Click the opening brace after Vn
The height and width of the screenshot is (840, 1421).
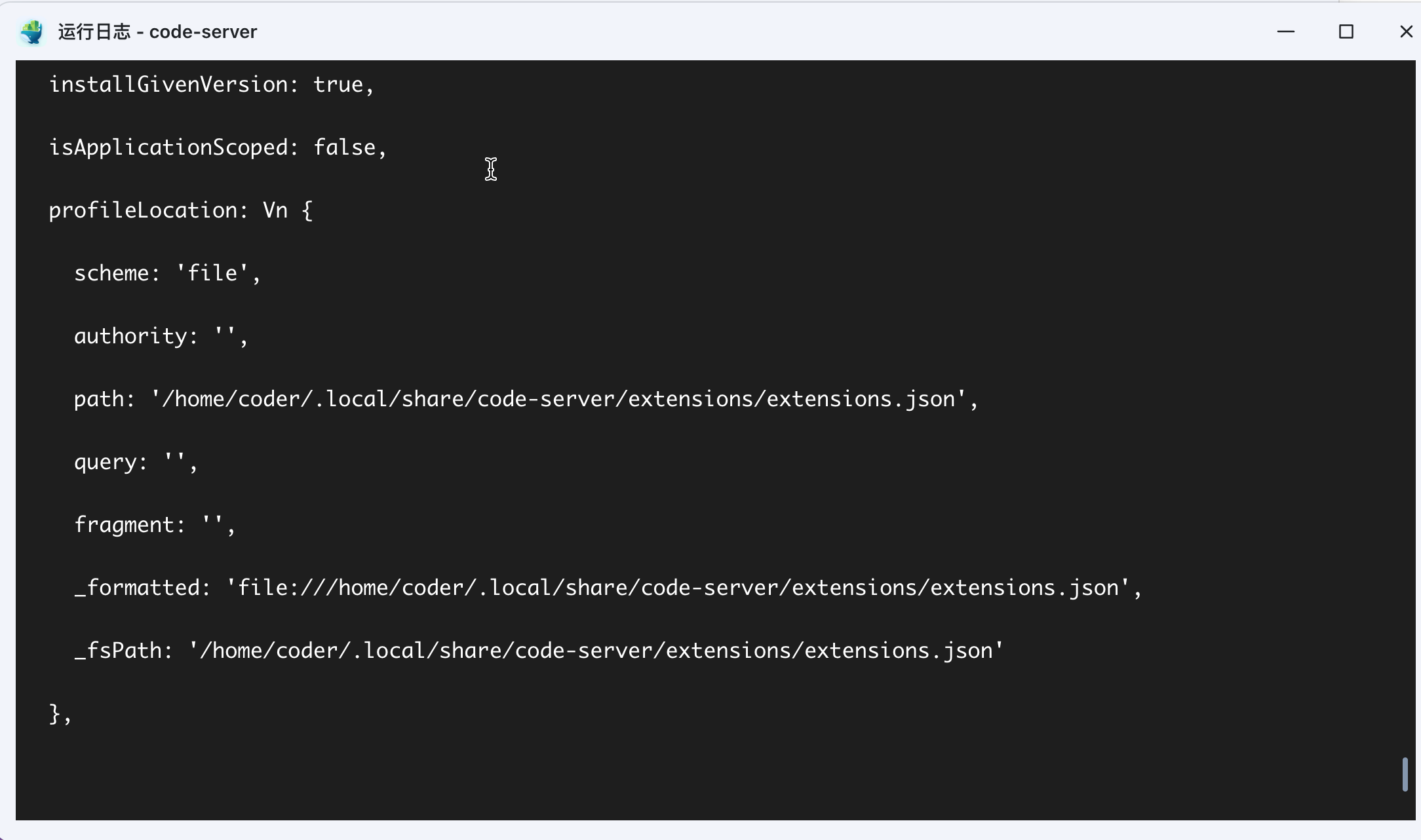tap(307, 210)
